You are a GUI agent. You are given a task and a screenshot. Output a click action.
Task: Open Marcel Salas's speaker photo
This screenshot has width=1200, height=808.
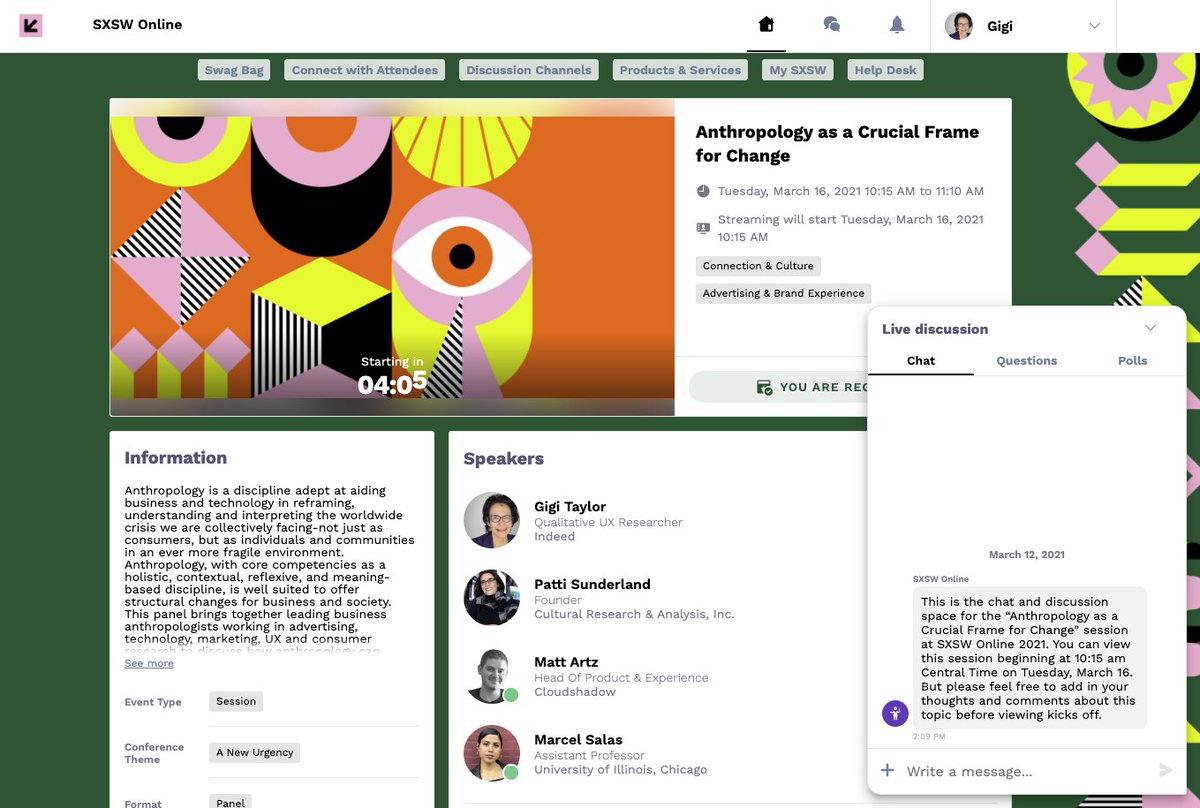(492, 754)
